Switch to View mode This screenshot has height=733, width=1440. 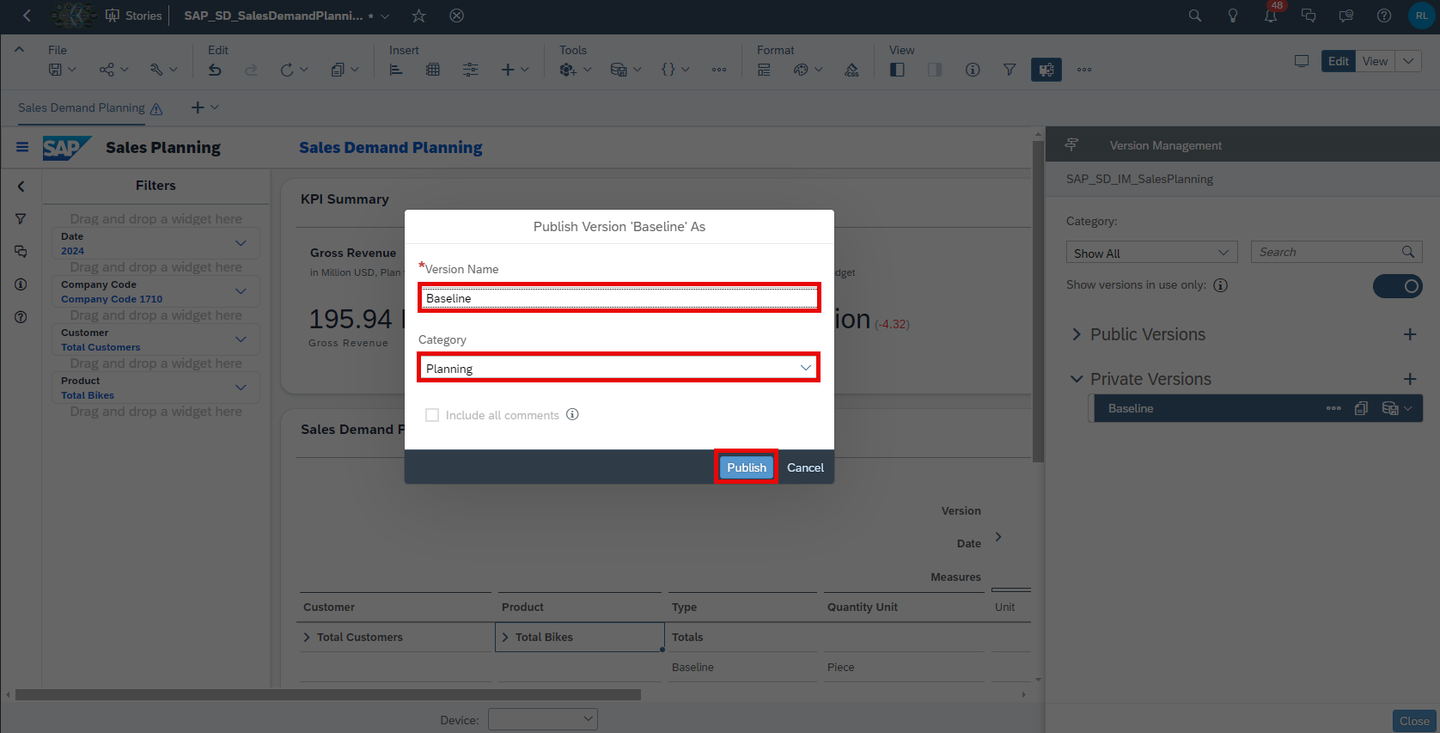click(1375, 61)
